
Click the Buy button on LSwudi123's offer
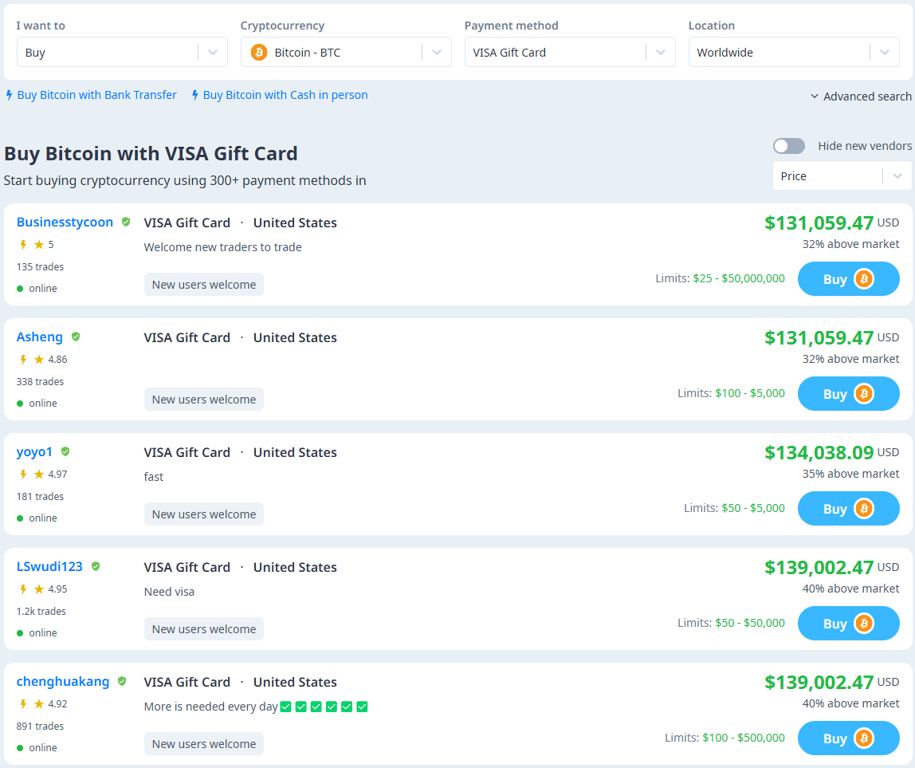pyautogui.click(x=848, y=623)
